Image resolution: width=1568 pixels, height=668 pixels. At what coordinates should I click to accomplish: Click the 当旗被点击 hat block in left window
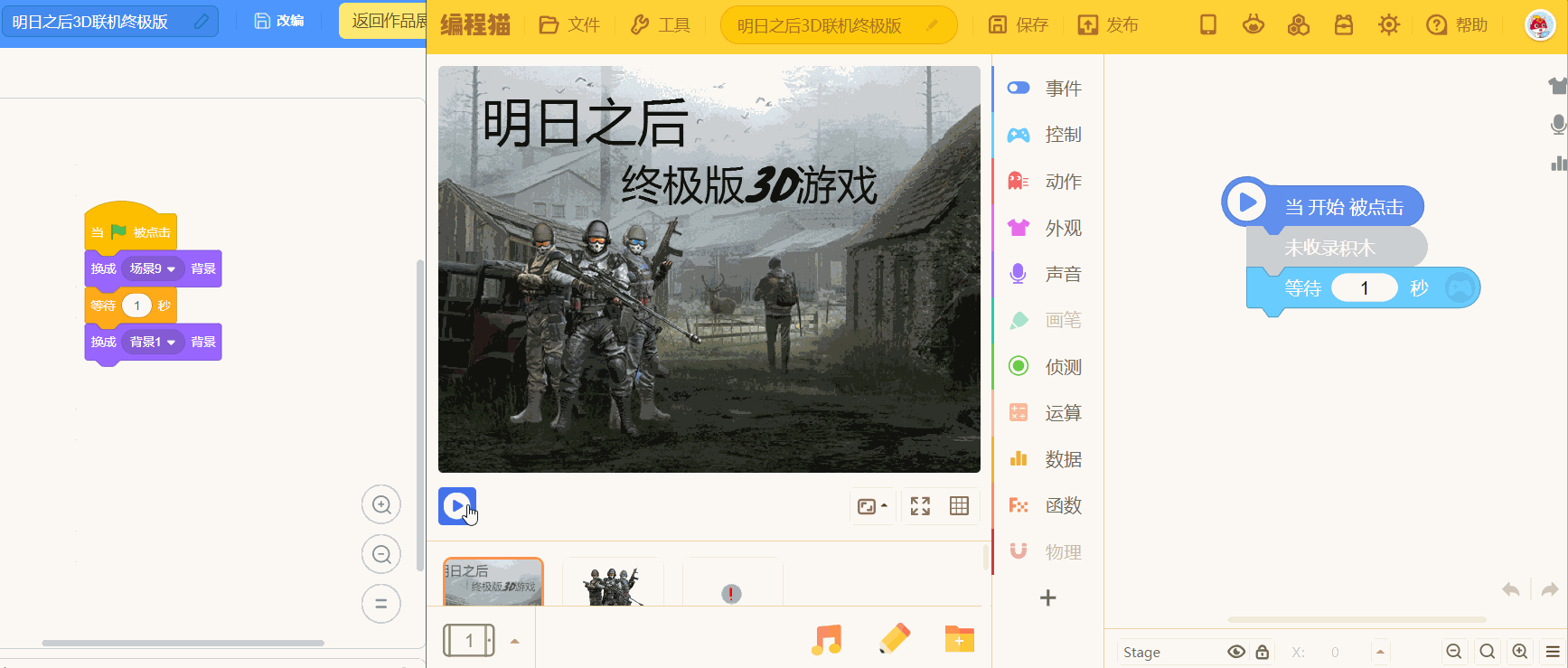tap(131, 226)
